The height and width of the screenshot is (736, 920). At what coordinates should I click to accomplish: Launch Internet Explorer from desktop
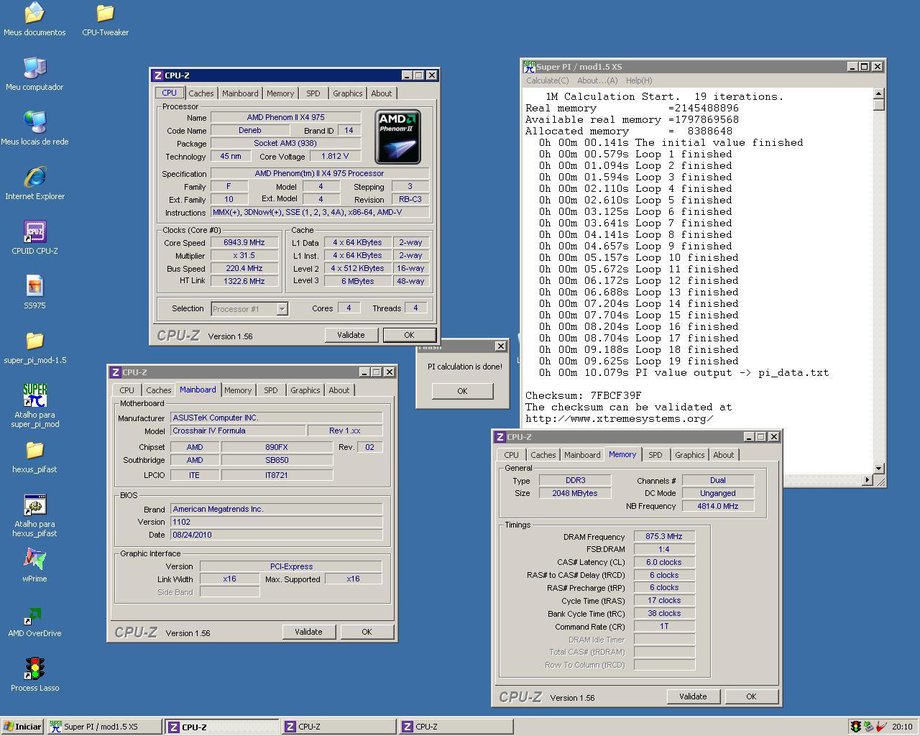pos(34,177)
